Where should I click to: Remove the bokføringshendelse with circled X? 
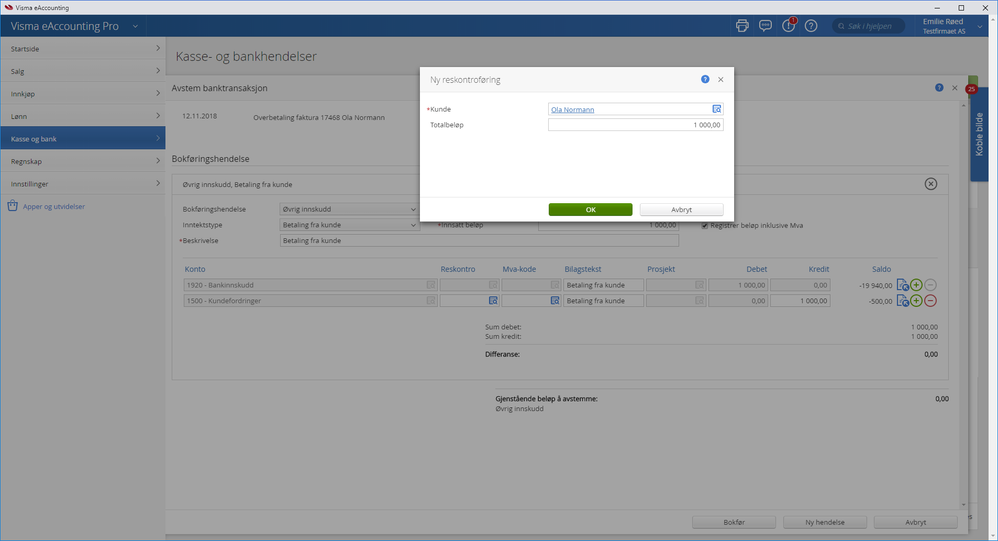931,184
